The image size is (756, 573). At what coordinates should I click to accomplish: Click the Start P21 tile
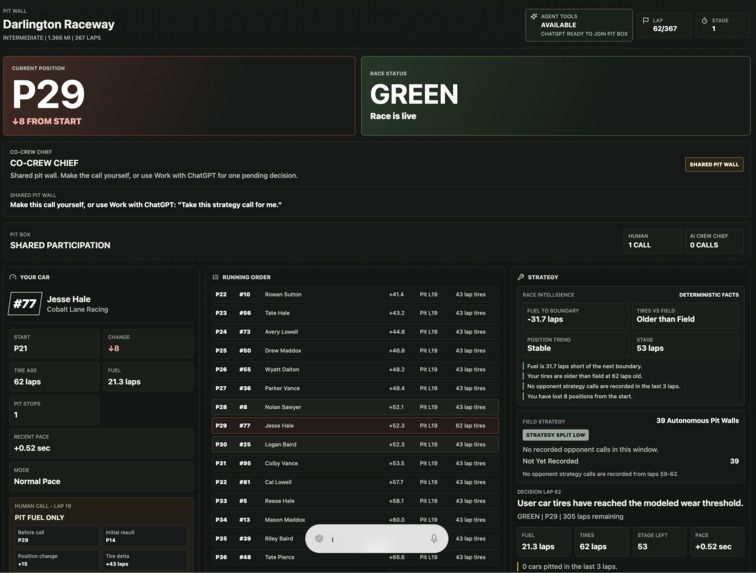click(54, 343)
